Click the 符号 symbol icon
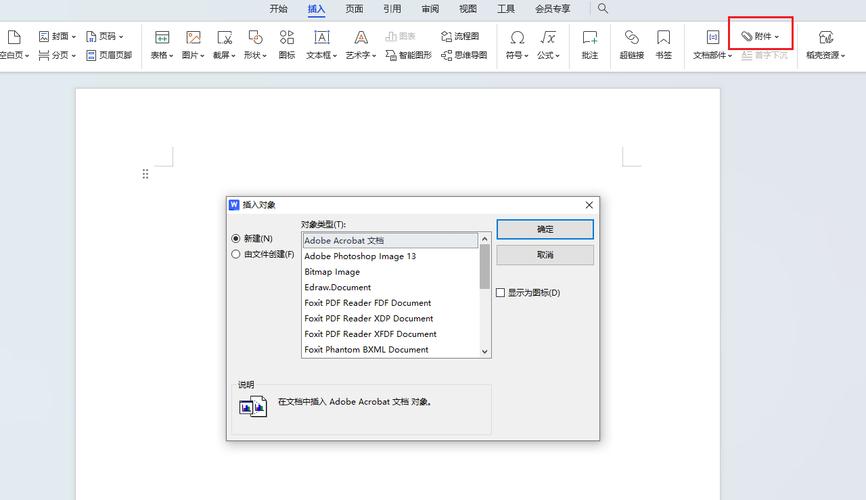The width and height of the screenshot is (866, 500). [517, 37]
